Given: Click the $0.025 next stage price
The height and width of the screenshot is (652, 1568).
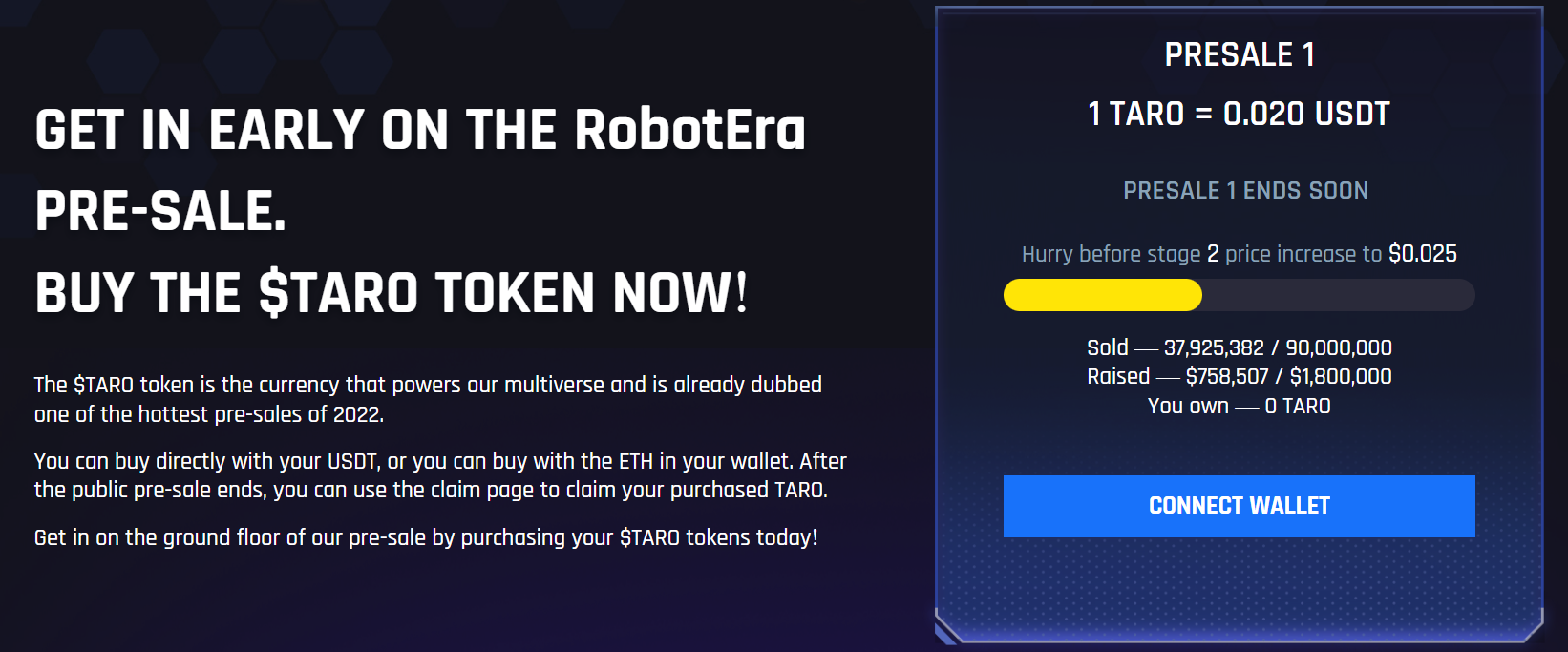Looking at the screenshot, I should click(1423, 254).
